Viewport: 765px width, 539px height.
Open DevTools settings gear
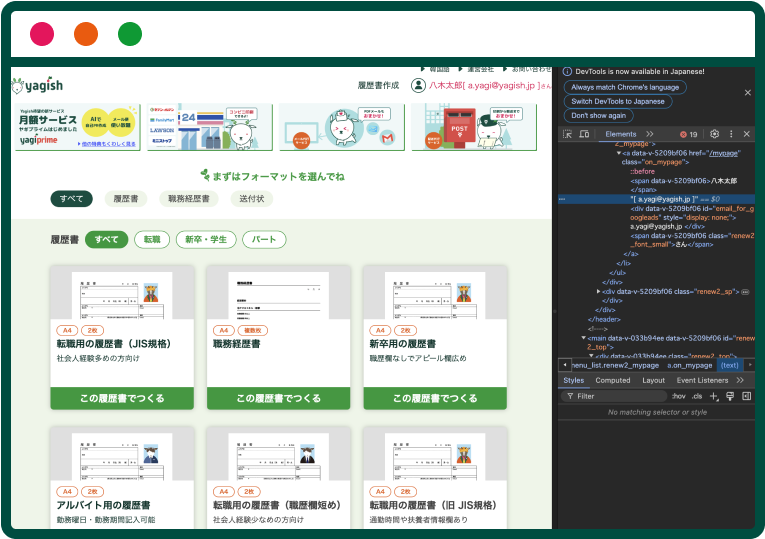click(x=715, y=134)
